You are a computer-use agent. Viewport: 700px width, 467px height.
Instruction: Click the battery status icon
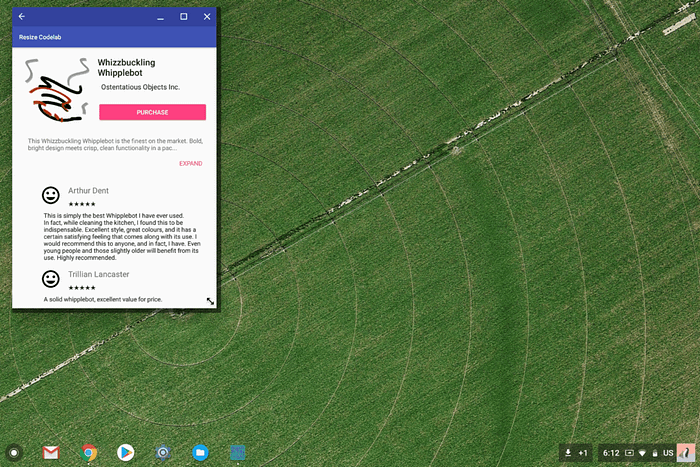(655, 453)
